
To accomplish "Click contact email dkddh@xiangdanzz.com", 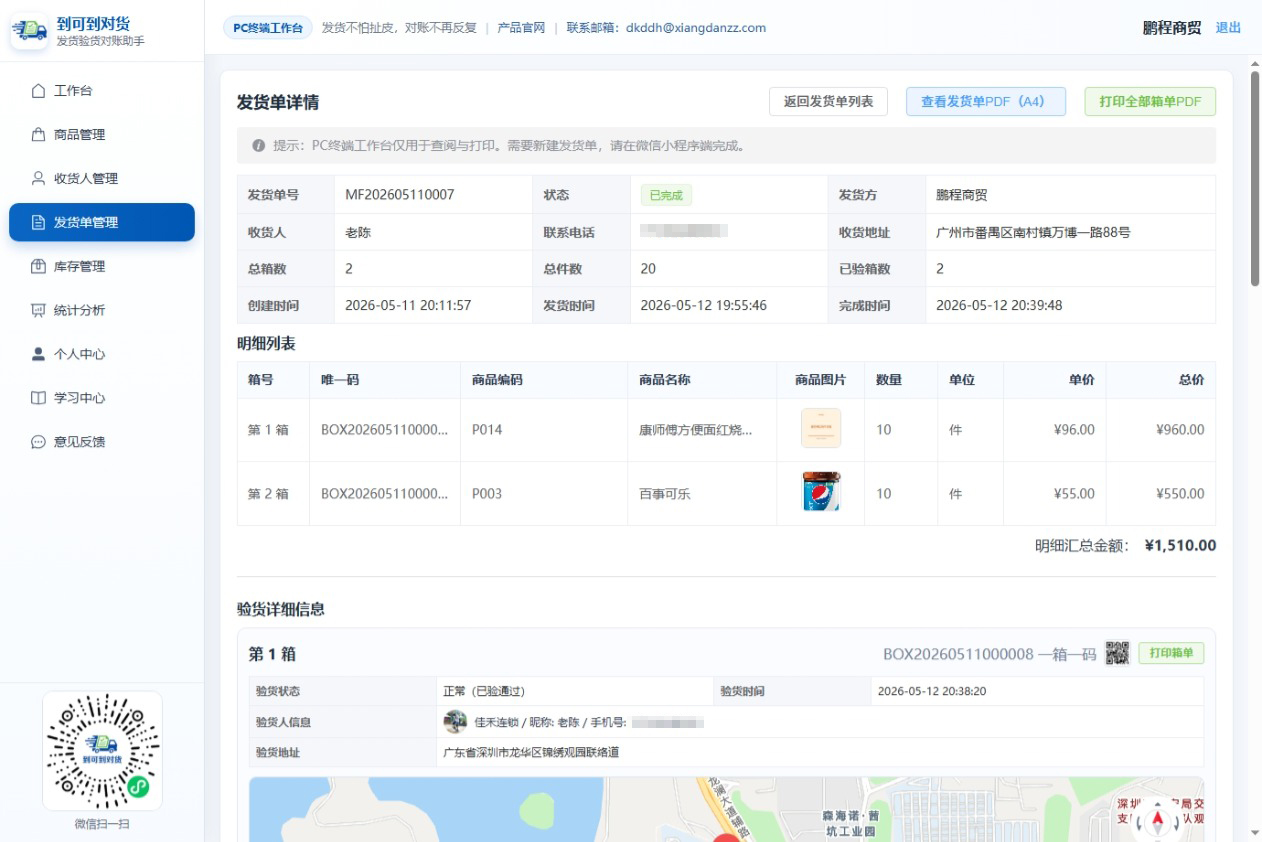I will (x=696, y=28).
